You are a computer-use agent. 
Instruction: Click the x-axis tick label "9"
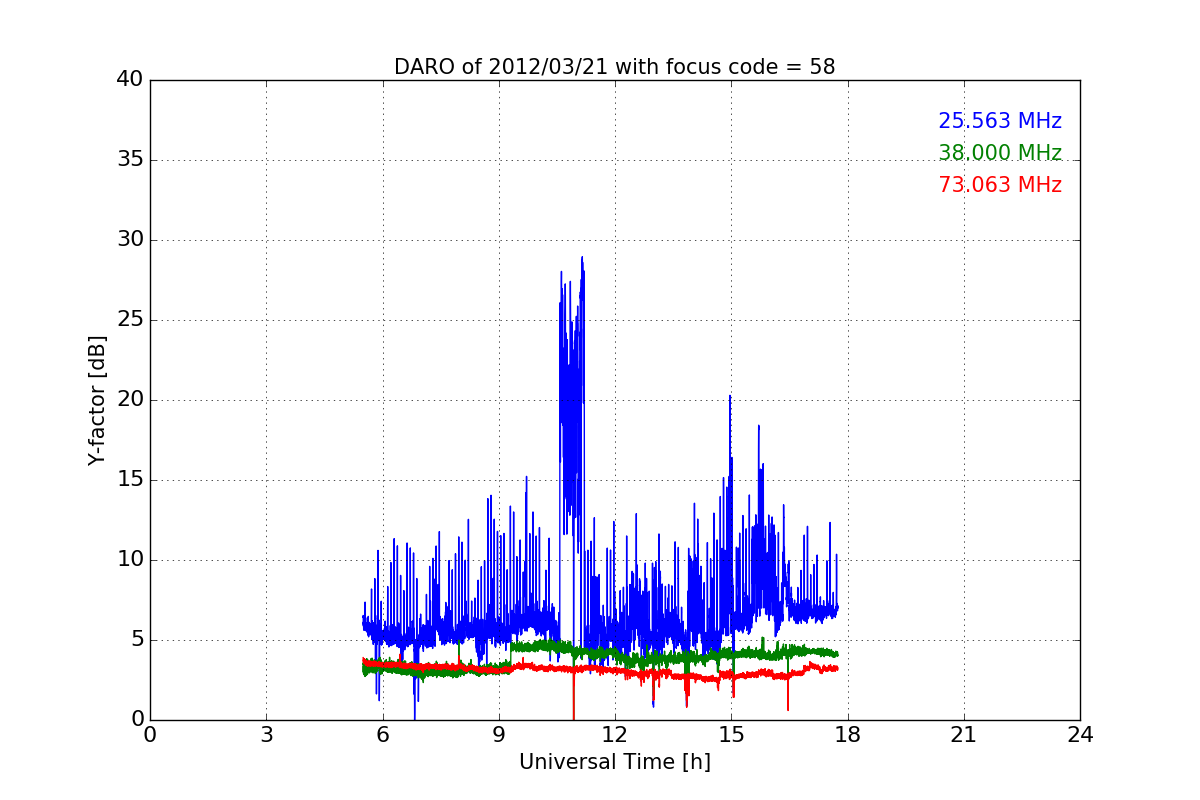499,734
